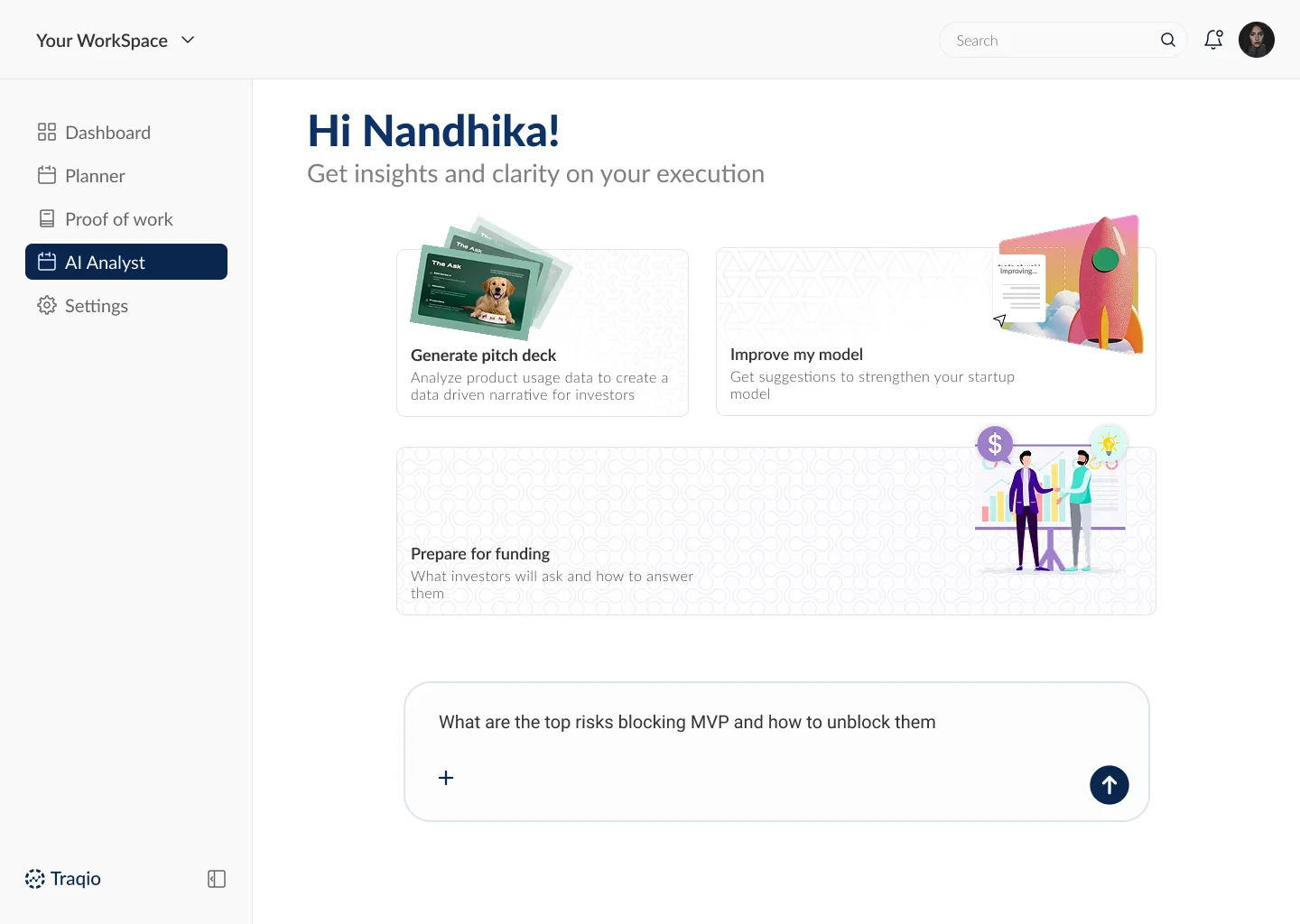Expand the Your WorkSpace dropdown chevron
This screenshot has width=1300, height=924.
click(188, 40)
